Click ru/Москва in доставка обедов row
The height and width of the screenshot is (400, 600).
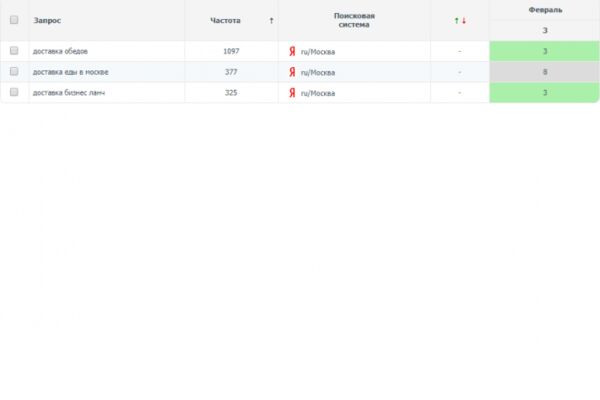click(x=318, y=52)
